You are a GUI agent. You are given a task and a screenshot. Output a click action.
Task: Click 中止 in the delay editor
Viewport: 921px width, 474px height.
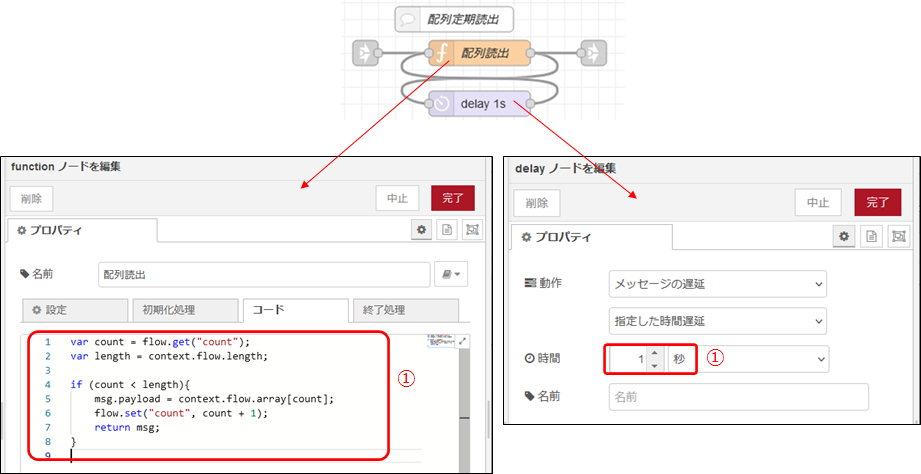click(x=818, y=202)
